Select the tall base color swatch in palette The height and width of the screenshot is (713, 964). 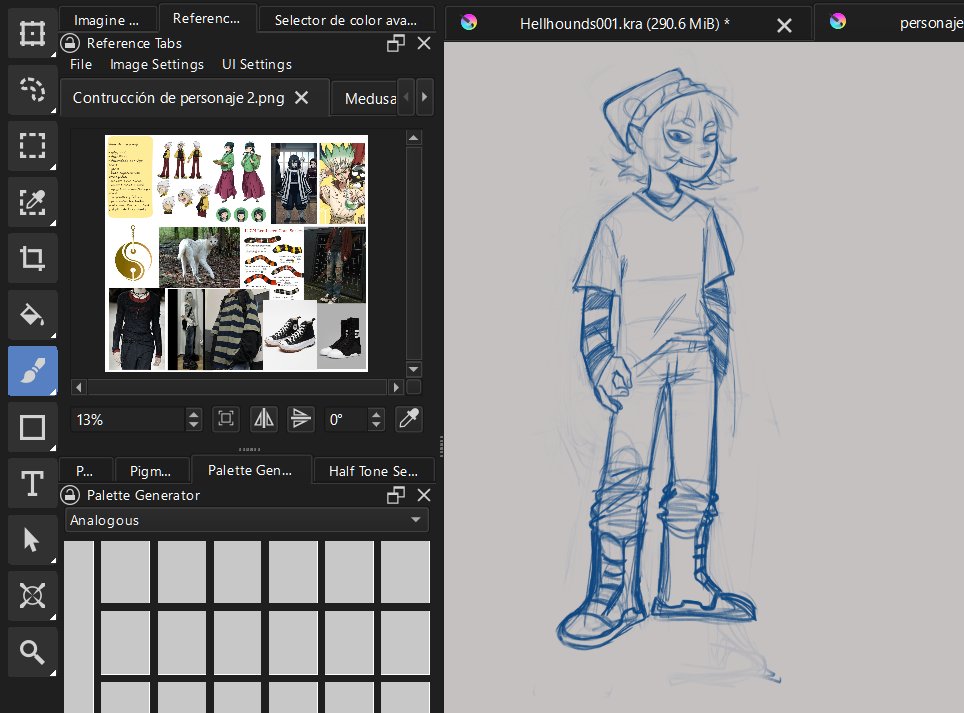[79, 627]
